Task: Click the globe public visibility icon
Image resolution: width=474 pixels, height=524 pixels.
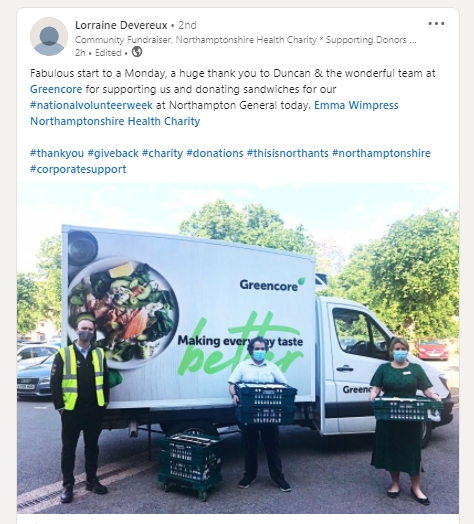Action: (x=137, y=52)
